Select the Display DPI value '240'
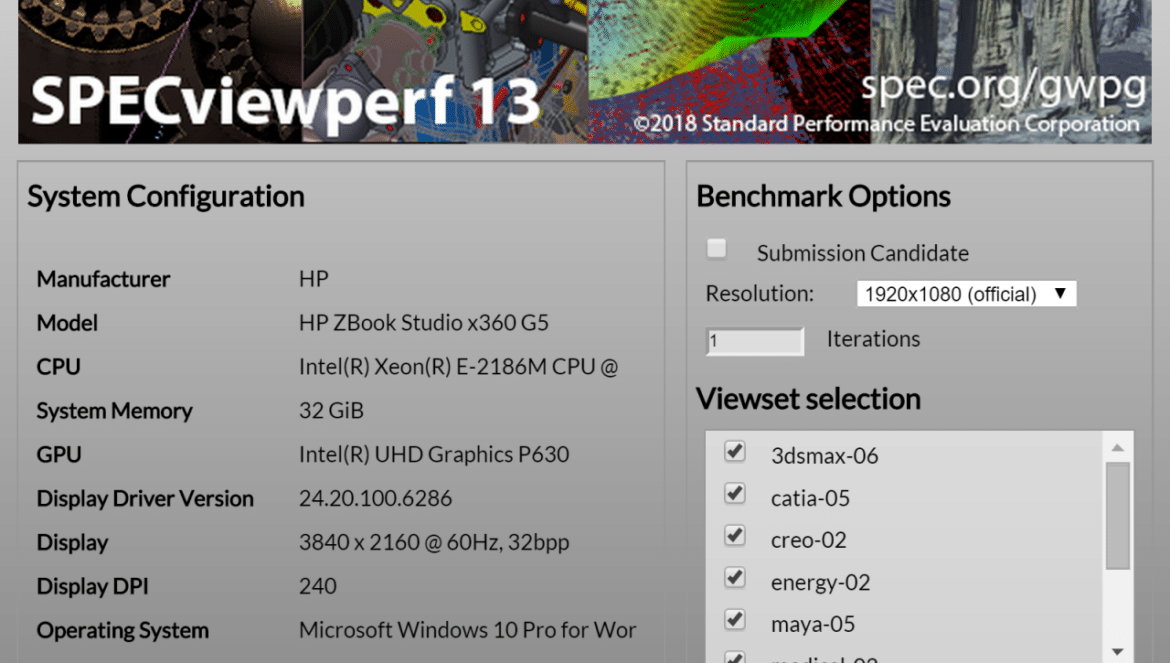The image size is (1170, 663). coord(318,586)
